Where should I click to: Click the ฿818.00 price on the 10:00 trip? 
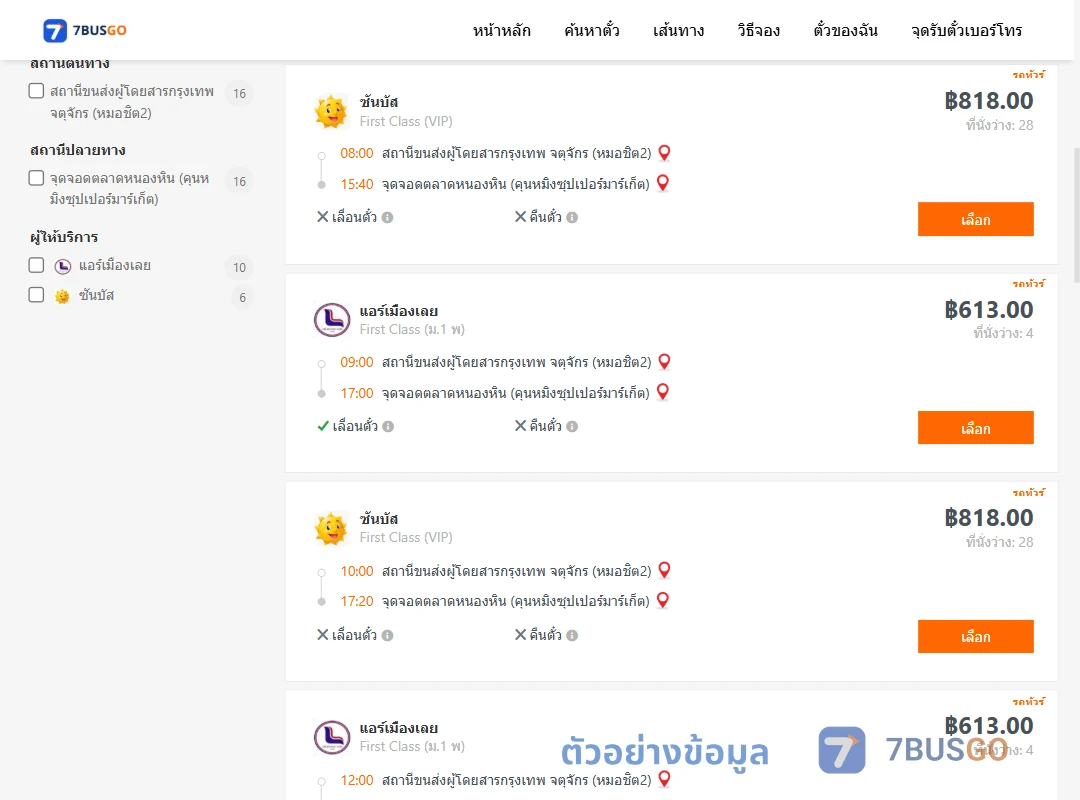pyautogui.click(x=988, y=517)
